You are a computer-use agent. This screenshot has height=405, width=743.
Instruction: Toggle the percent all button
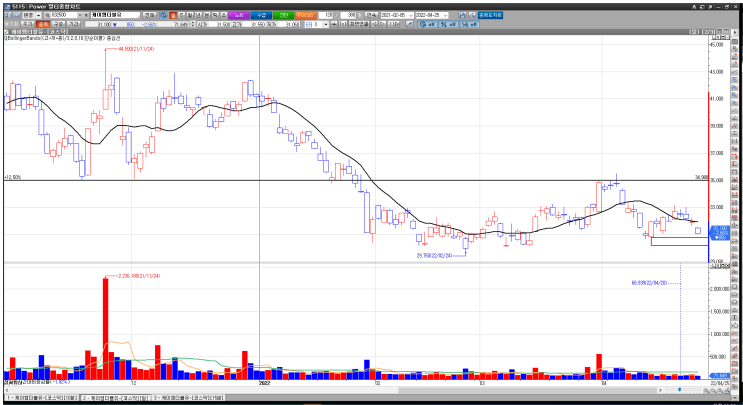pos(448,24)
